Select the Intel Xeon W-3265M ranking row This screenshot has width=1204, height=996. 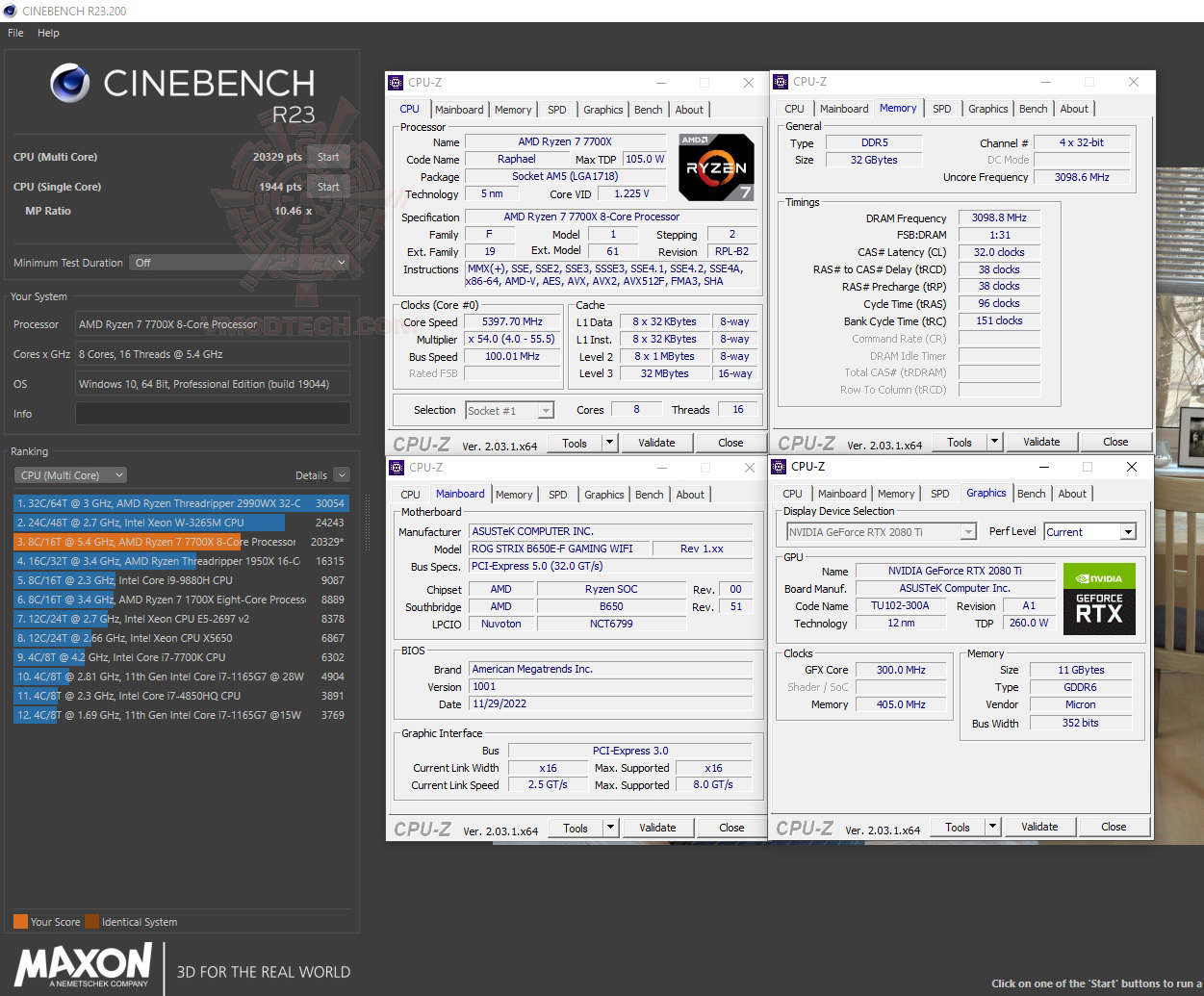181,523
